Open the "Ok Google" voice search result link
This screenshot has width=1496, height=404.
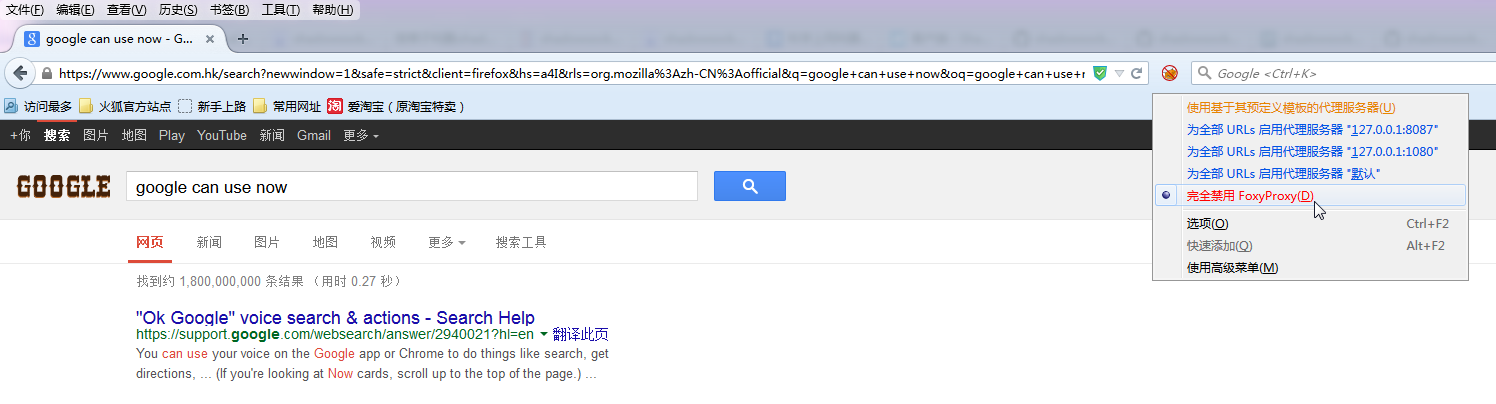click(x=335, y=318)
